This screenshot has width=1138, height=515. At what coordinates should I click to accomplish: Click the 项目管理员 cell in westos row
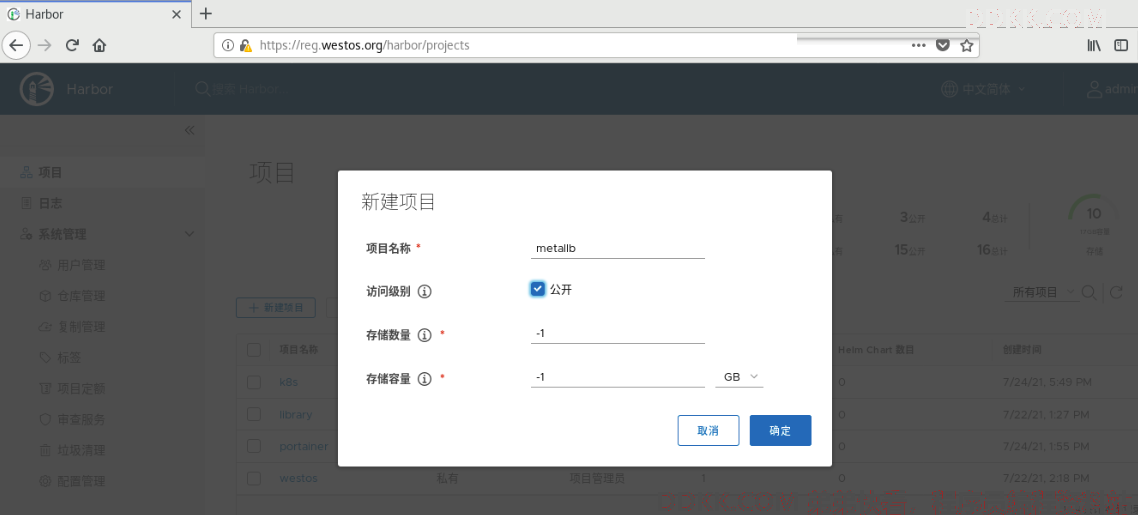pyautogui.click(x=597, y=478)
